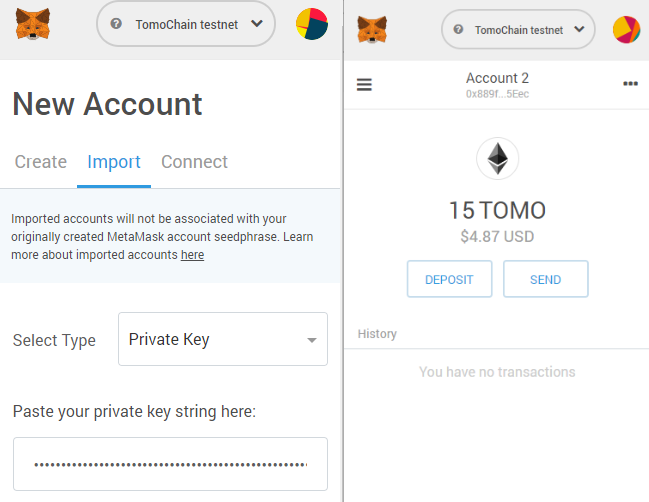This screenshot has height=502, width=649.
Task: Click the DEPOSIT button
Action: 449,280
